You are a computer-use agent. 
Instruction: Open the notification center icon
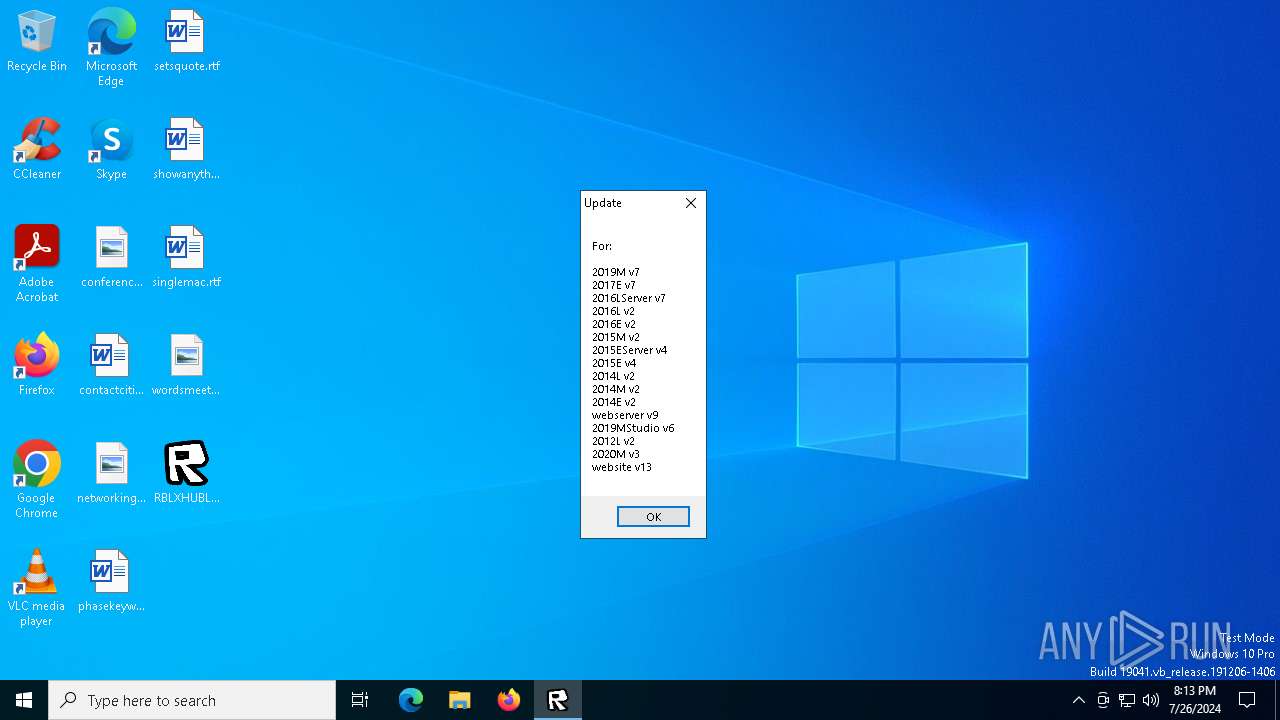(x=1247, y=700)
